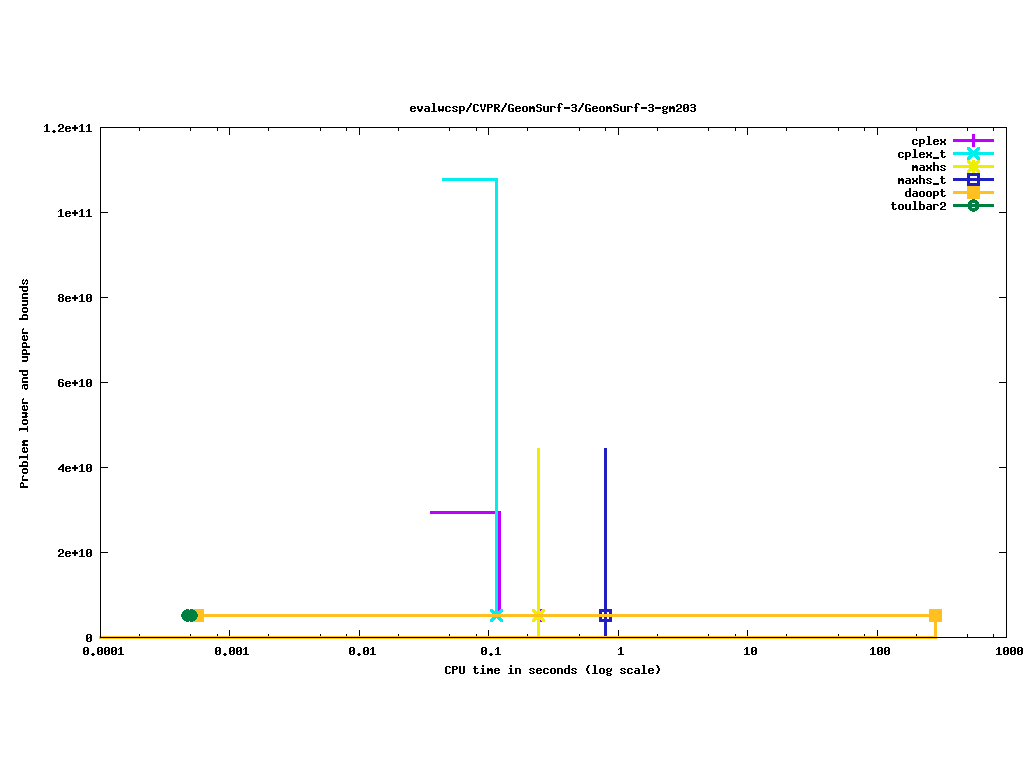Click the 0.001 x-axis tick label
This screenshot has width=1024, height=768.
click(x=231, y=651)
